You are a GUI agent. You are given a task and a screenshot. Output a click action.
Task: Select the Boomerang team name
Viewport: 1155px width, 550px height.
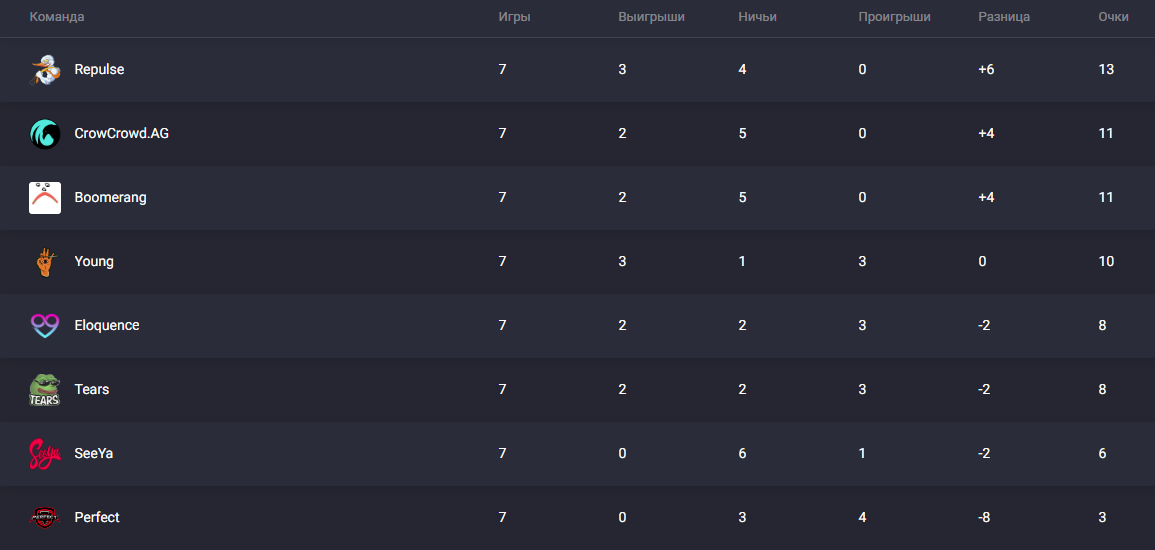pos(110,198)
